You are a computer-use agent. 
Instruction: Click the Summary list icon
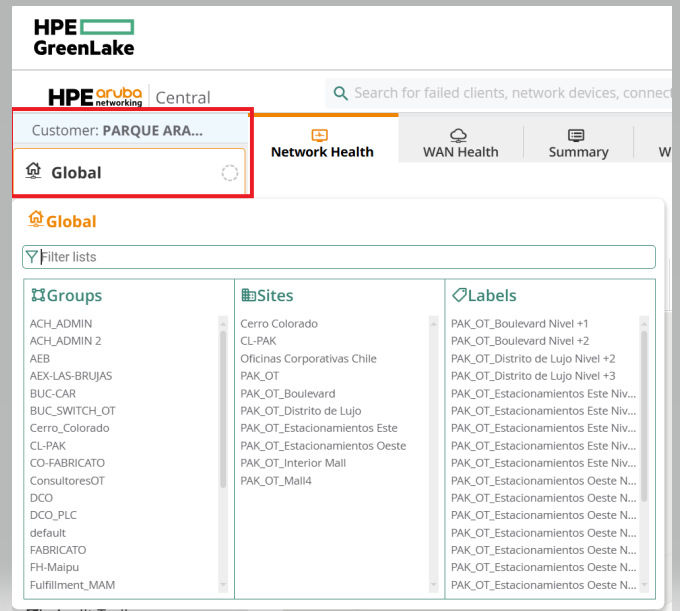(576, 135)
